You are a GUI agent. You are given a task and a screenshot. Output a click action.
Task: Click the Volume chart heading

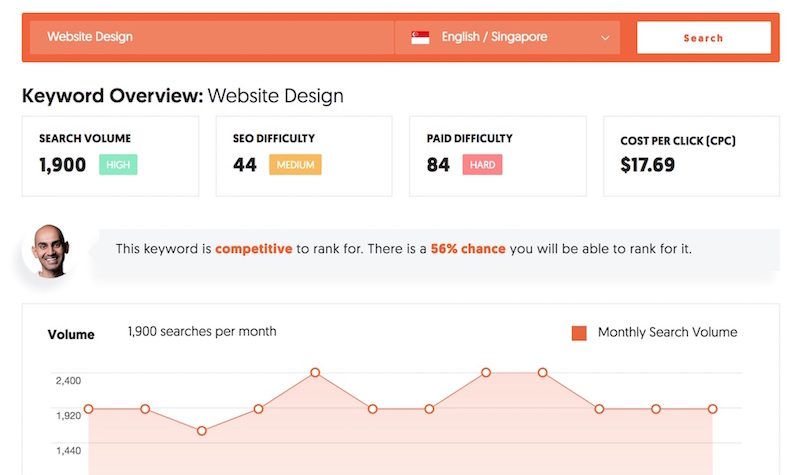[71, 335]
